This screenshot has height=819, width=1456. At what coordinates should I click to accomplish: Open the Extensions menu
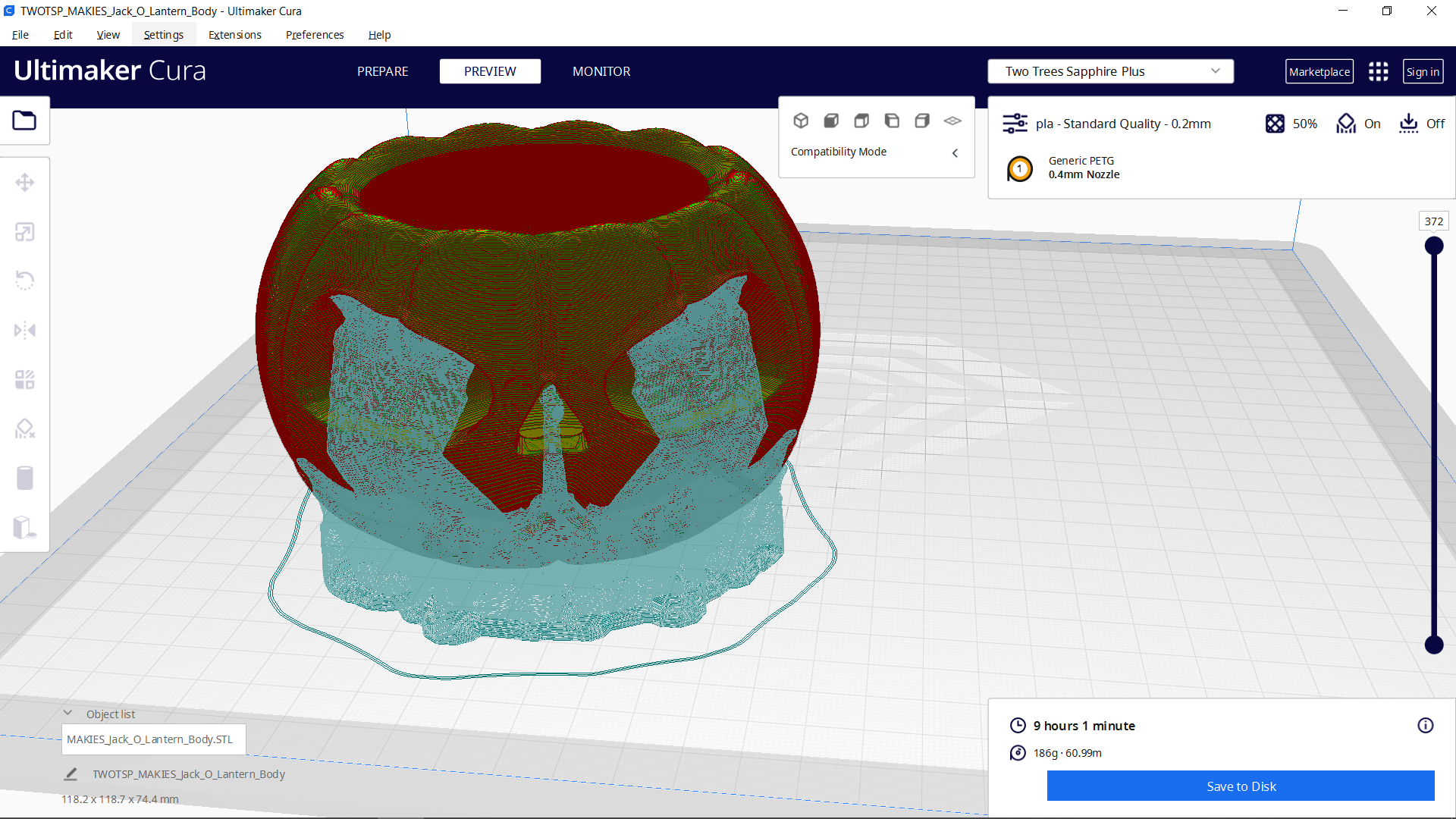pyautogui.click(x=235, y=35)
